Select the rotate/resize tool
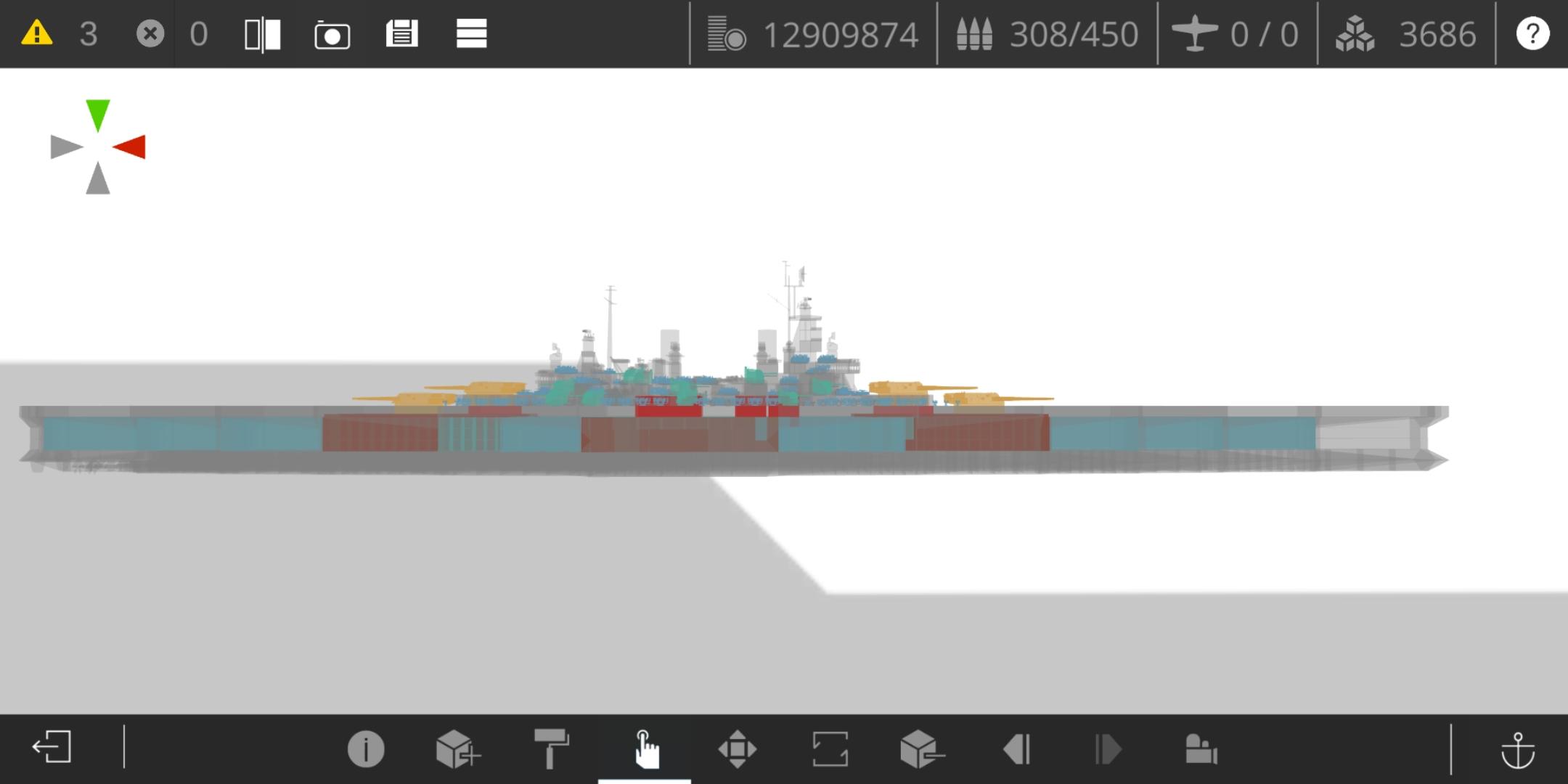Screen dimensions: 1568x784 coord(830,748)
